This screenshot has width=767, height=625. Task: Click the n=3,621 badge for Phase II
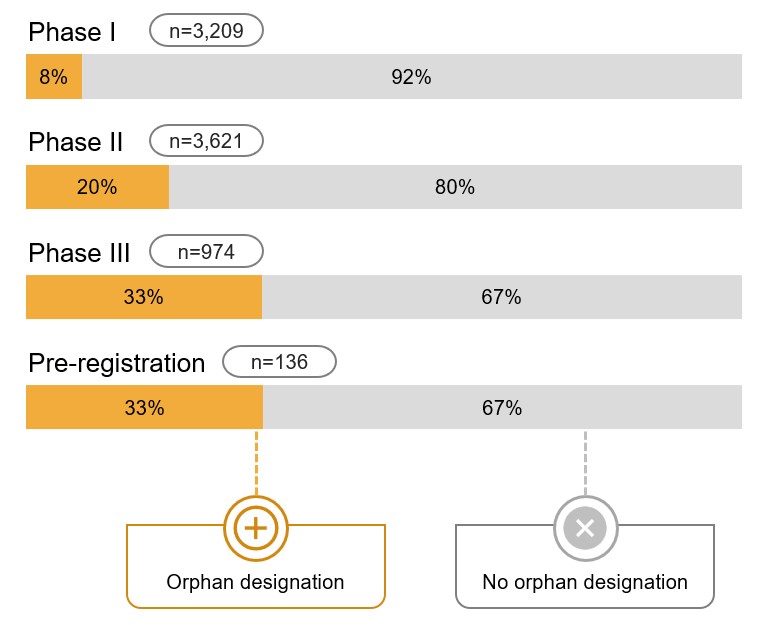point(206,141)
